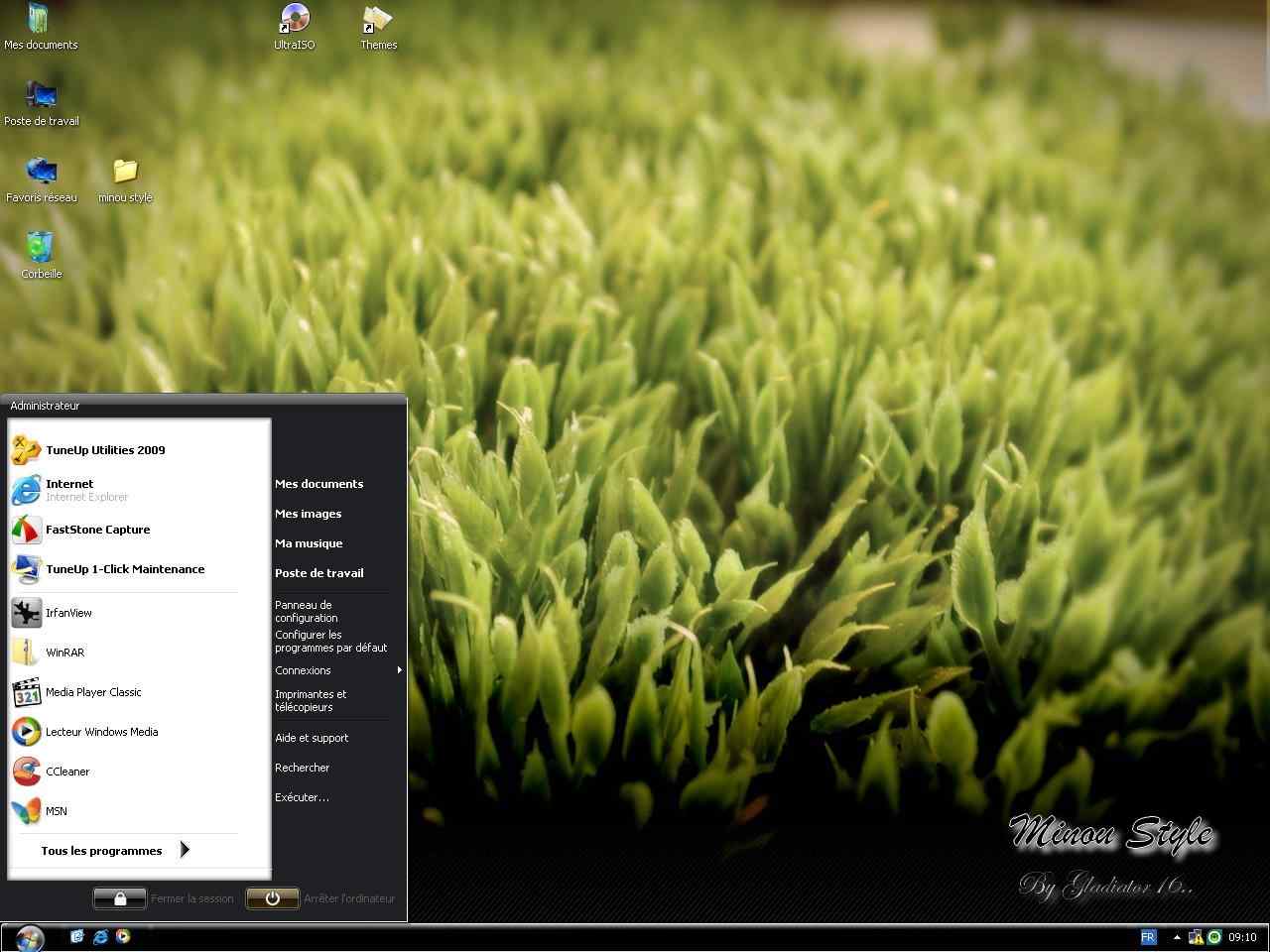The height and width of the screenshot is (952, 1270).
Task: Open Mes documents in Start menu
Action: pos(319,484)
